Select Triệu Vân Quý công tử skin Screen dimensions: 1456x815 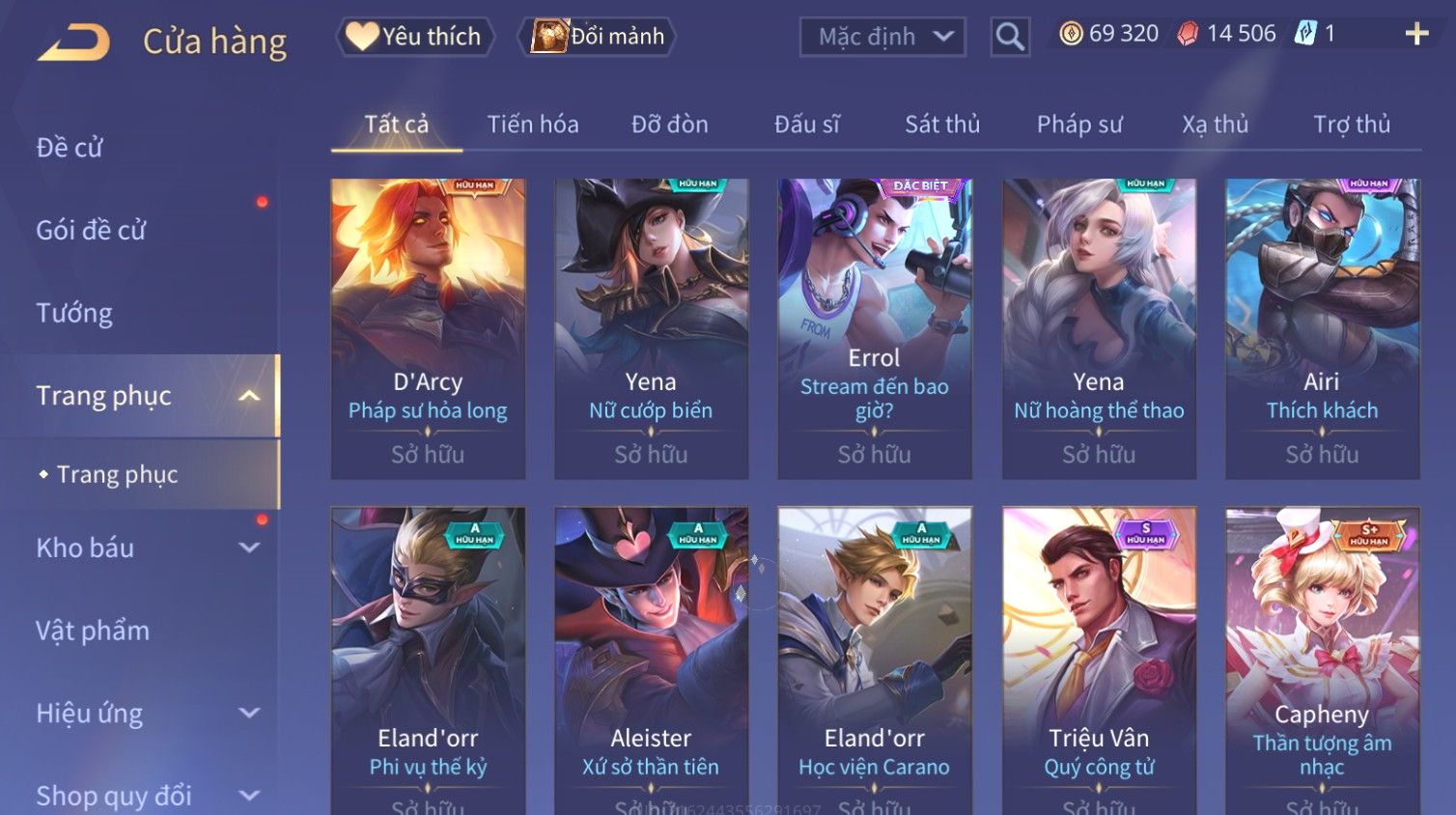click(1099, 660)
